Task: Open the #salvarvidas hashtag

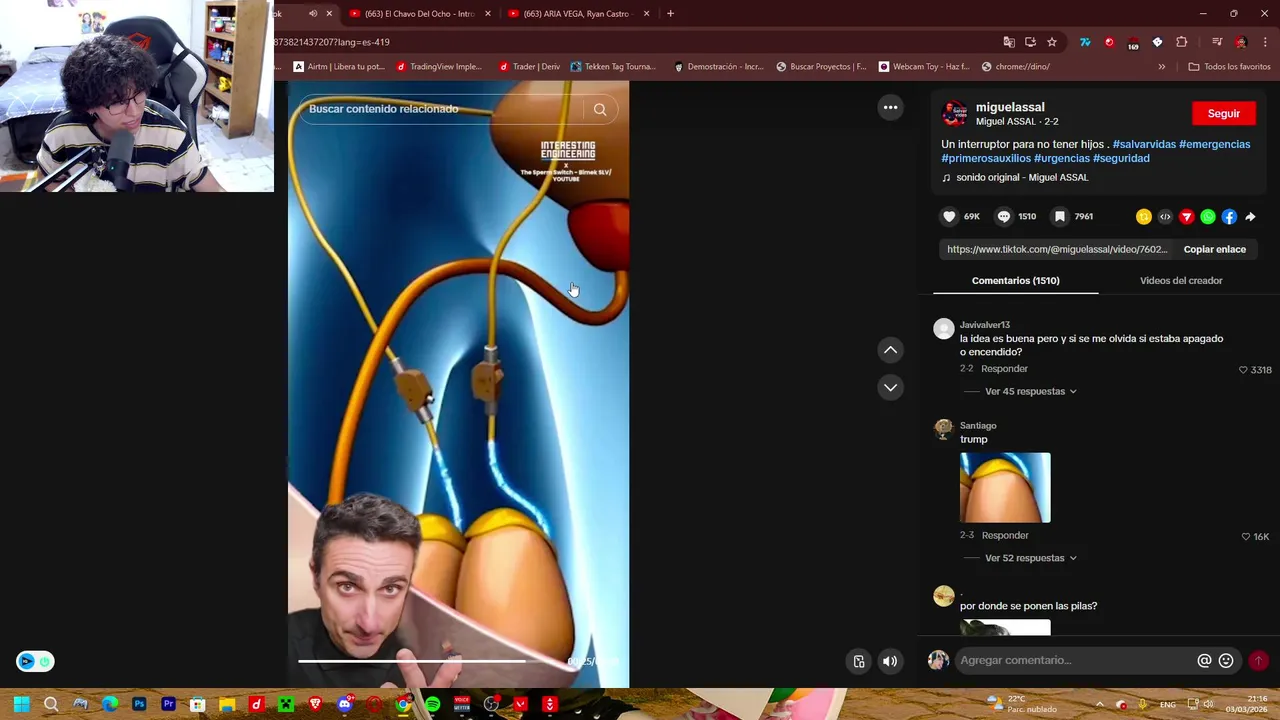Action: pyautogui.click(x=1144, y=144)
